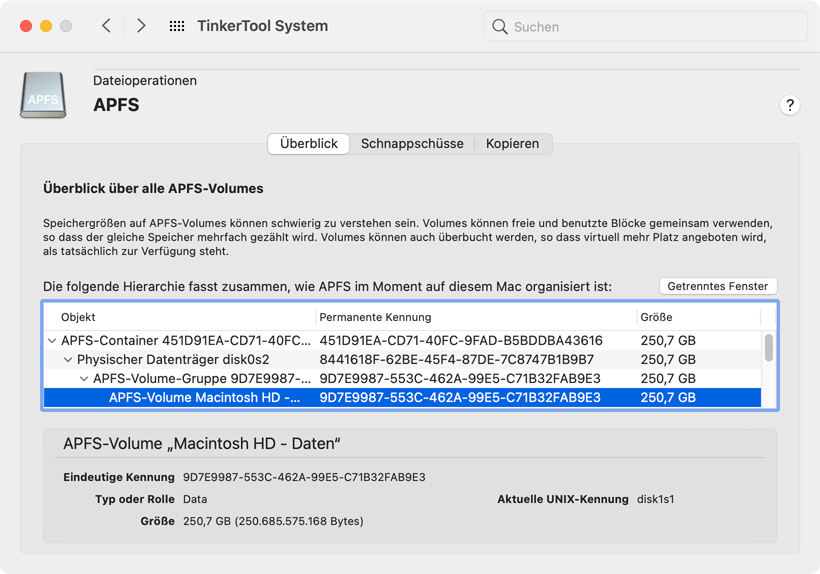Click the Eindeutige Kennung value text

(x=304, y=477)
